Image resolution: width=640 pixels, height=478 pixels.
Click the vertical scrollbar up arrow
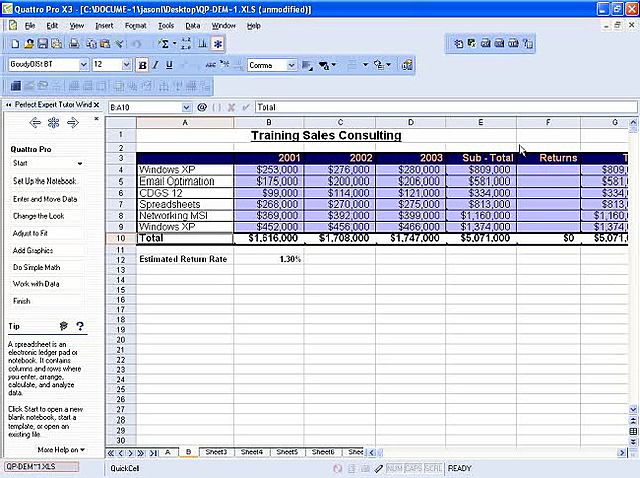[x=633, y=122]
